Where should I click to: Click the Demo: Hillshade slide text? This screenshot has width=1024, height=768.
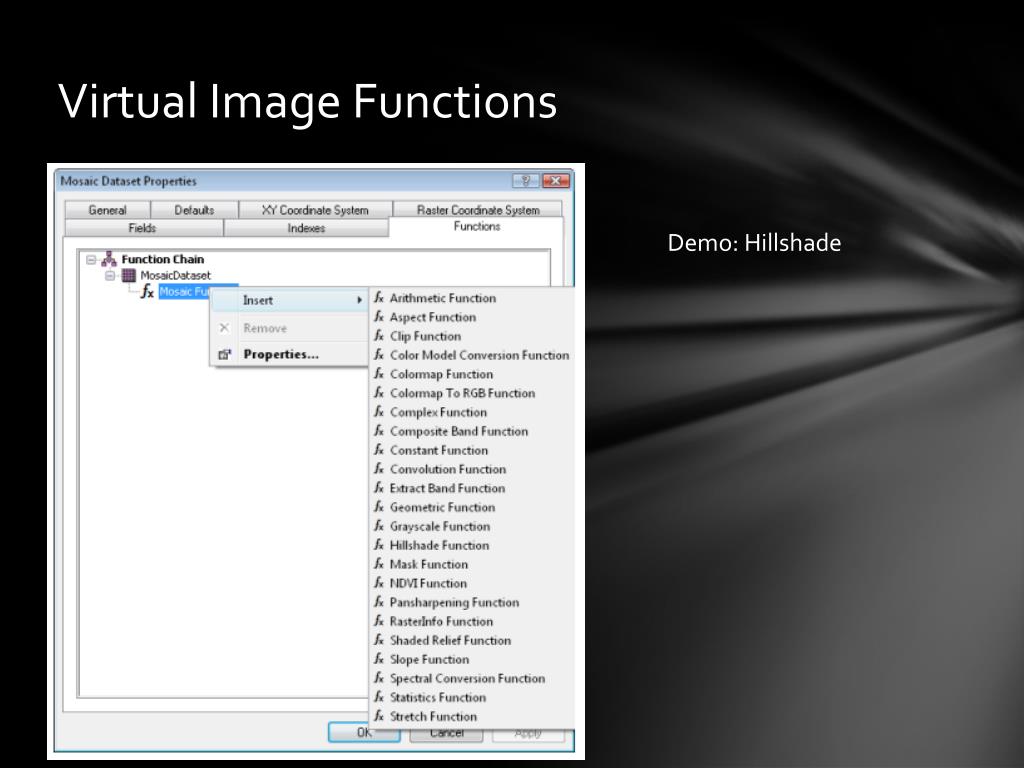pyautogui.click(x=754, y=243)
